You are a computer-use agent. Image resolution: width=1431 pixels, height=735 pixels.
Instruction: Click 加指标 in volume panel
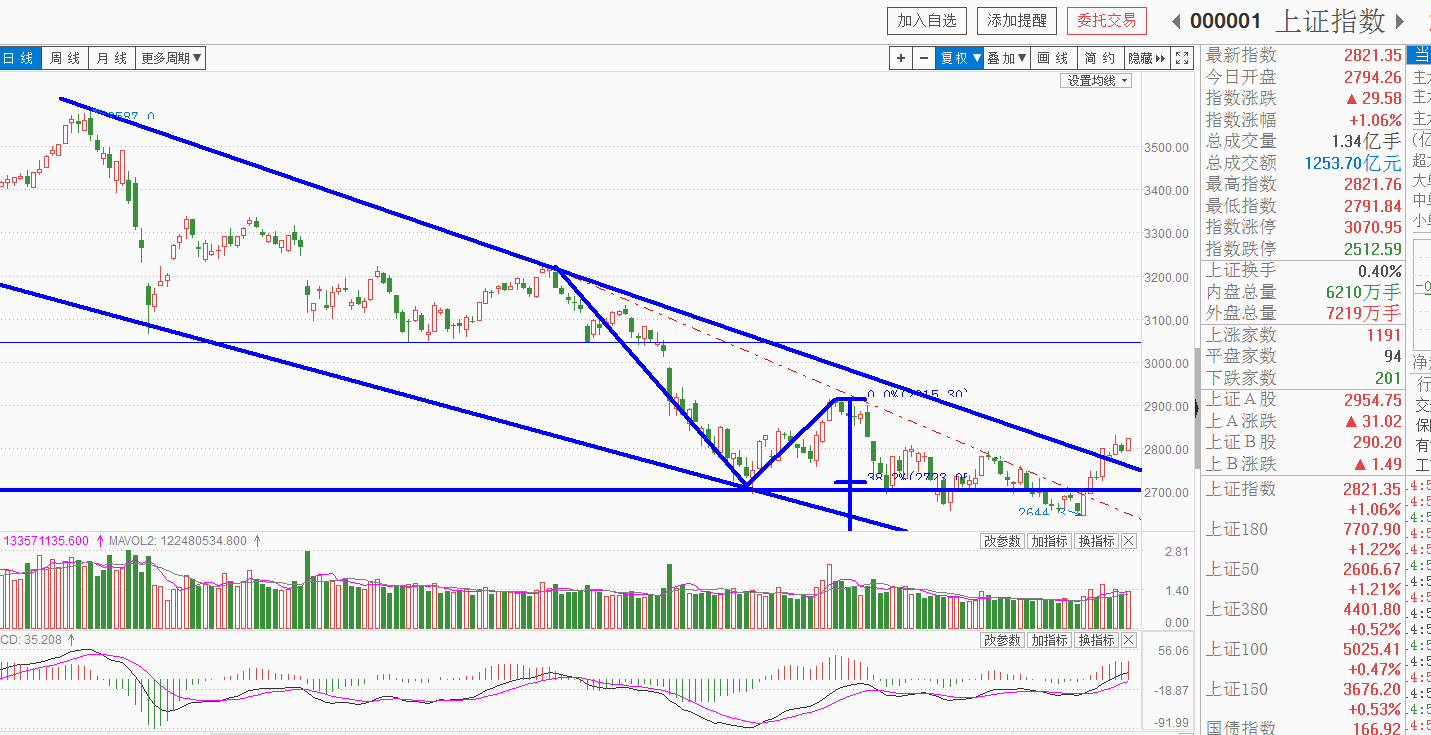click(x=1050, y=541)
